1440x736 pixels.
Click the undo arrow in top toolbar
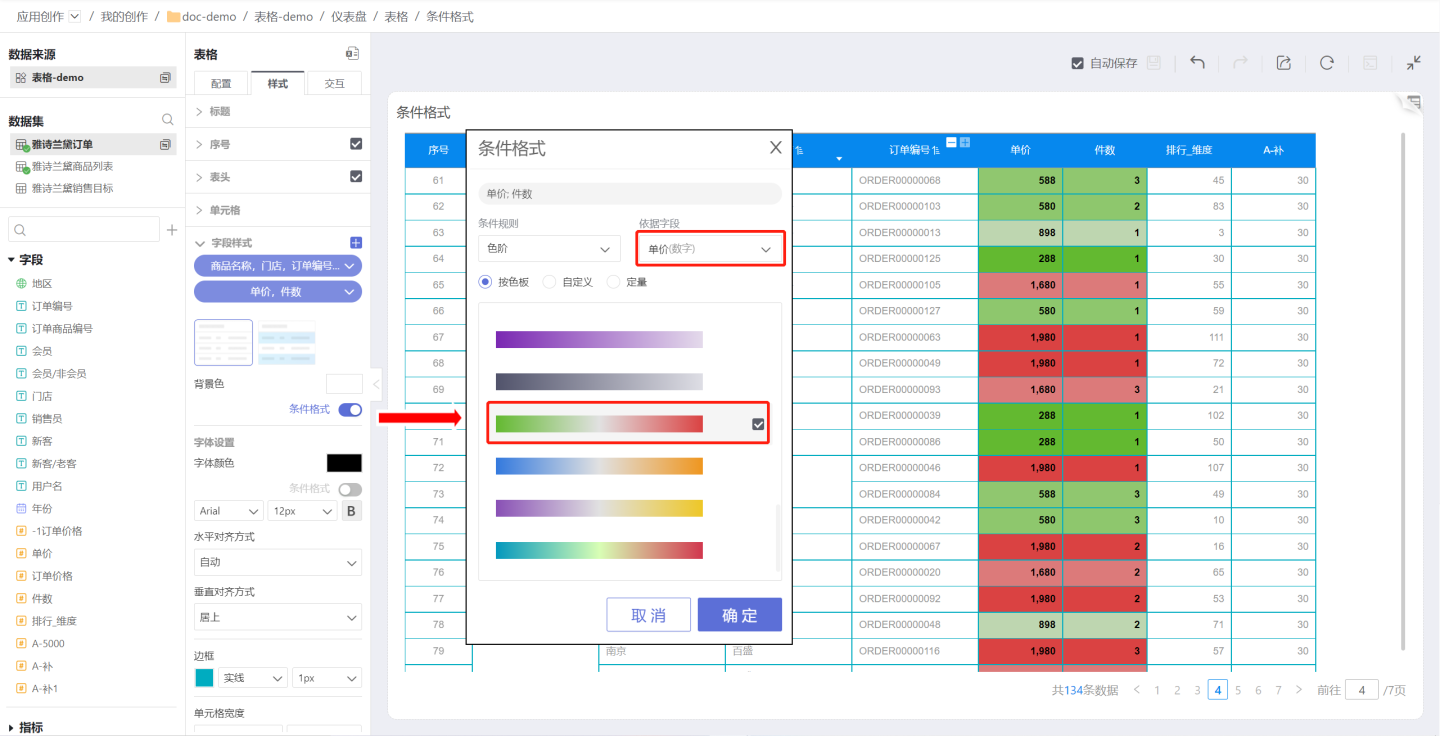(1197, 62)
